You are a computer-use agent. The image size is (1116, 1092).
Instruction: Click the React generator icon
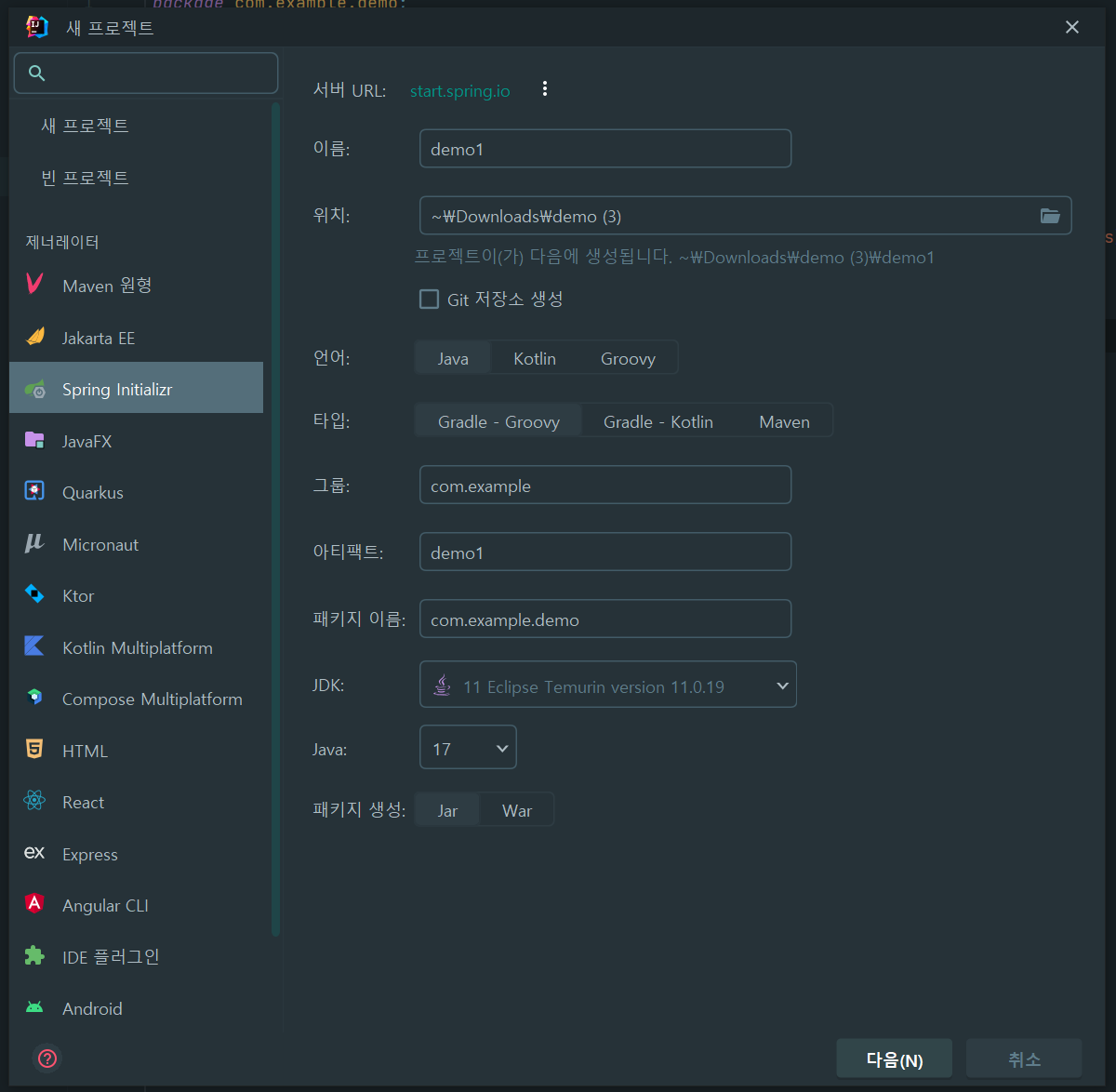[34, 801]
